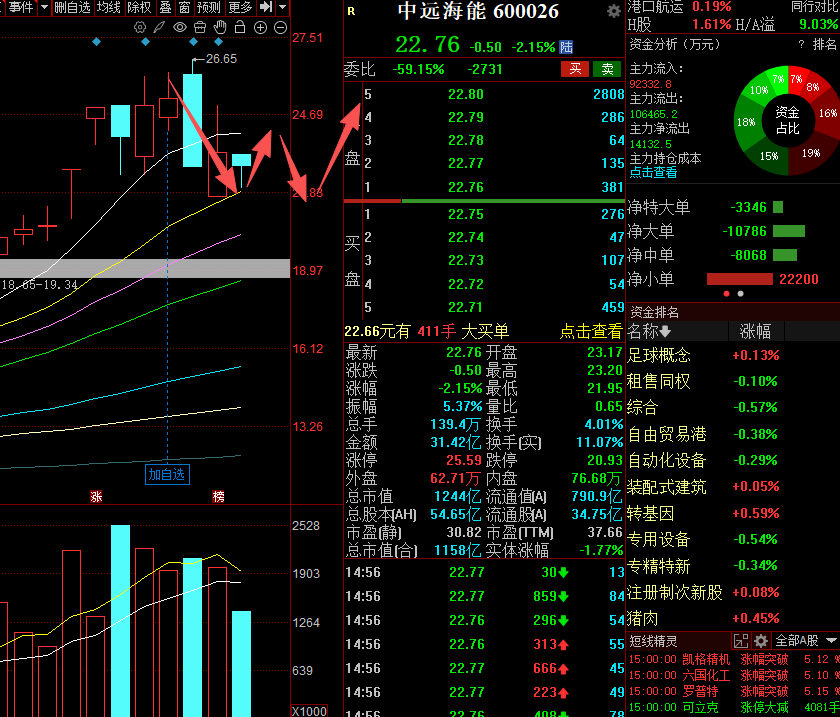This screenshot has width=840, height=717.
Task: Toggle 除权 adjustment
Action: point(139,8)
